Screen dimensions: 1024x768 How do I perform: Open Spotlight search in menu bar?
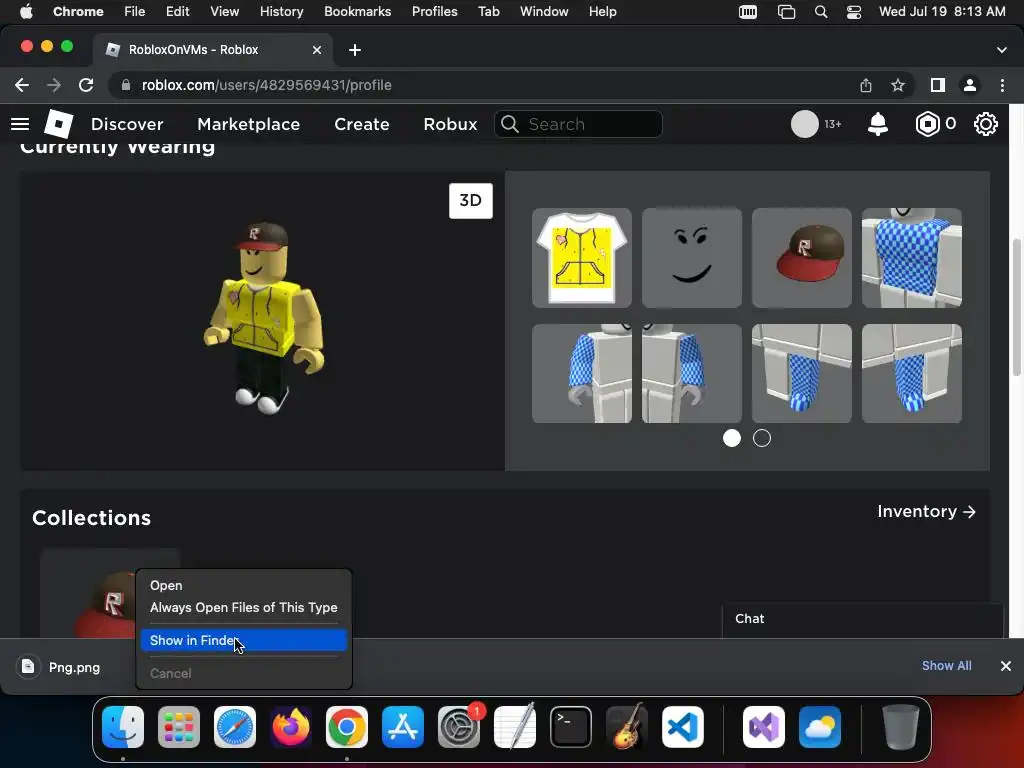[x=821, y=12]
